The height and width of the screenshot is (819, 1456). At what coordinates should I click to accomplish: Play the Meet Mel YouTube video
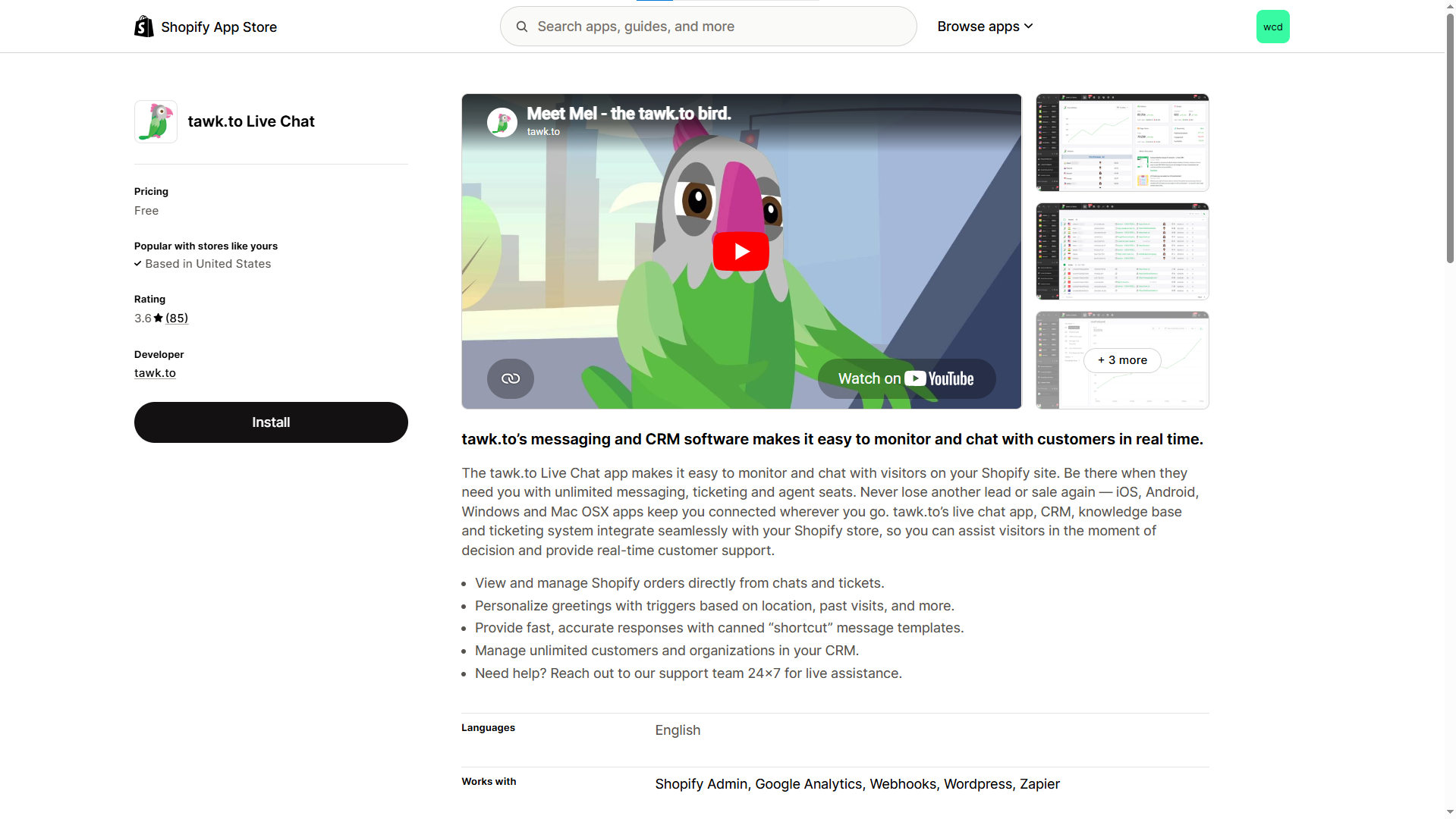pyautogui.click(x=741, y=252)
